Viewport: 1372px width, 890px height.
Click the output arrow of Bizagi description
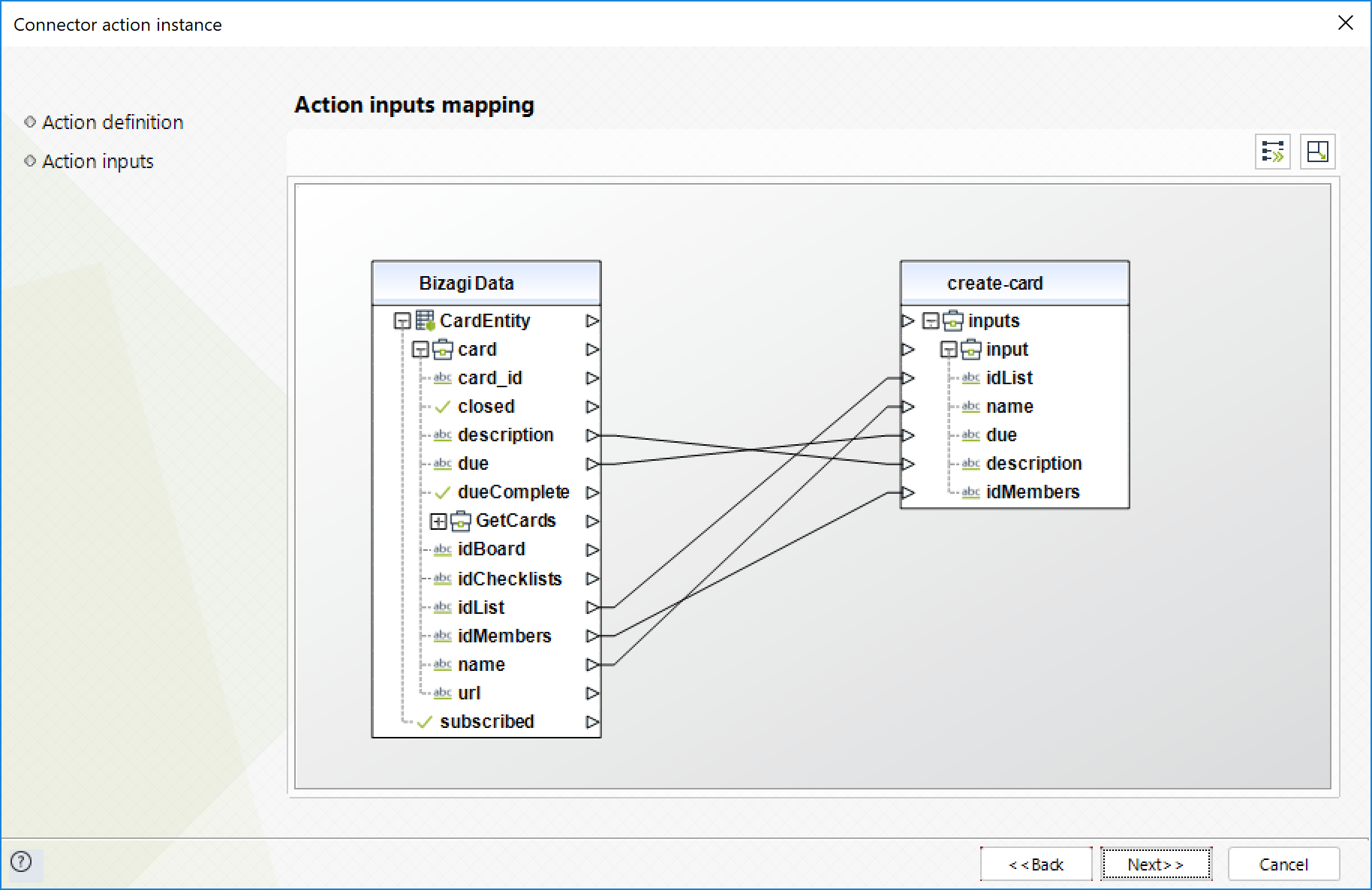click(592, 434)
